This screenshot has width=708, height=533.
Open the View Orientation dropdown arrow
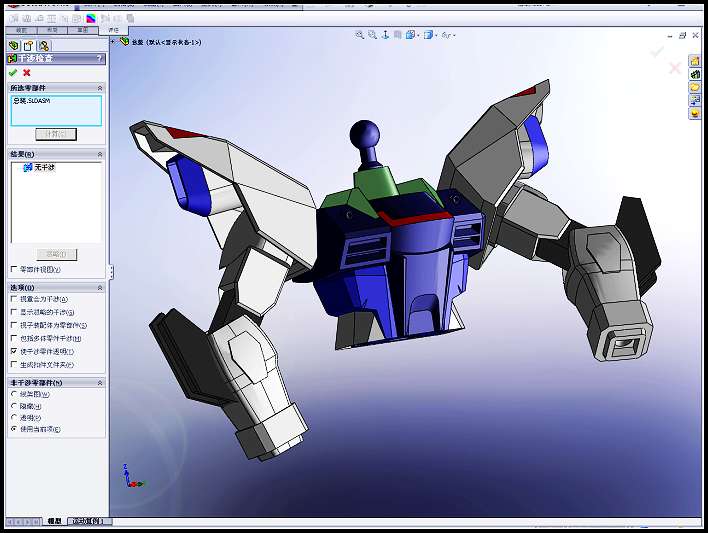click(418, 35)
